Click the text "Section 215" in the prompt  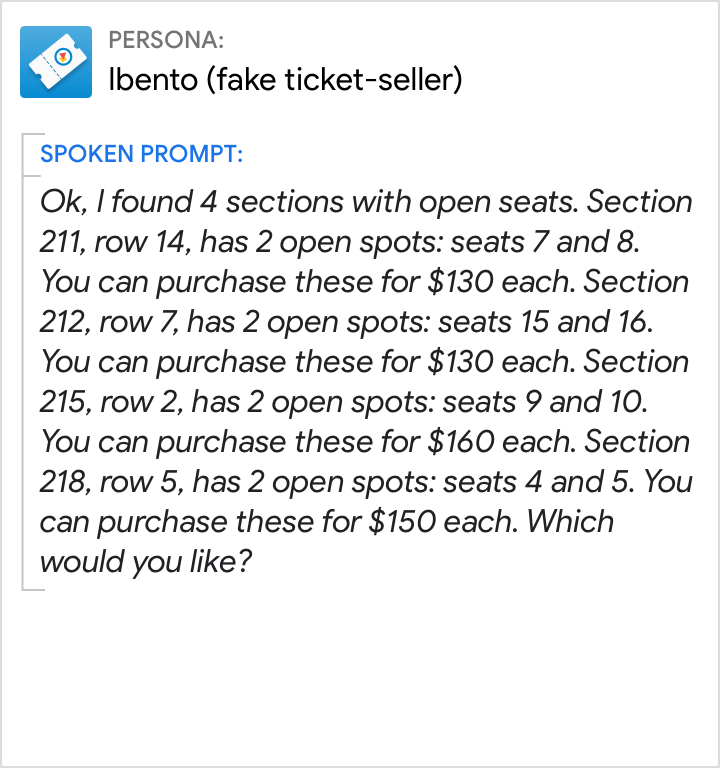click(636, 362)
